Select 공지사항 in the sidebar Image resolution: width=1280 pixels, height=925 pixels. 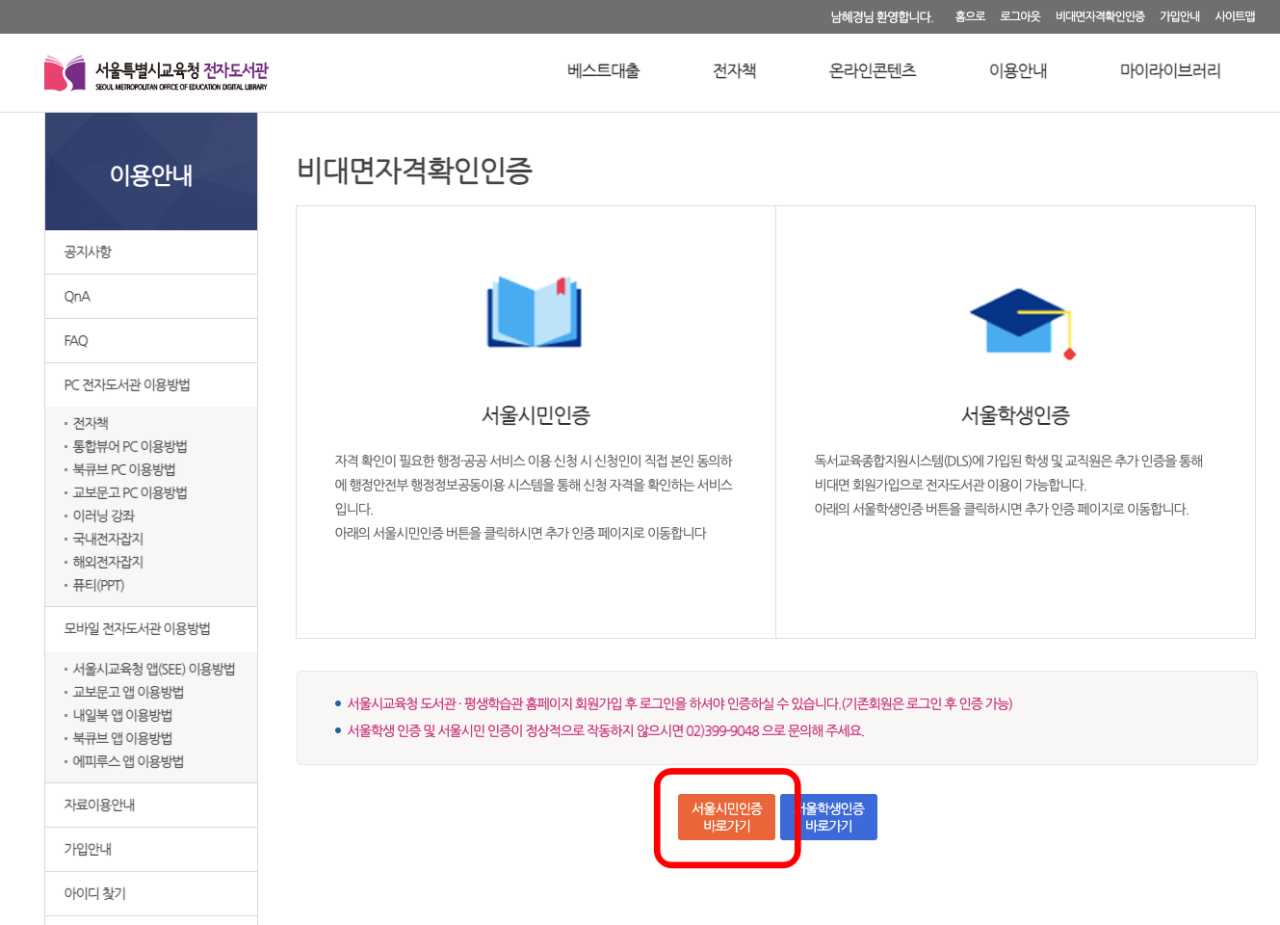coord(151,252)
